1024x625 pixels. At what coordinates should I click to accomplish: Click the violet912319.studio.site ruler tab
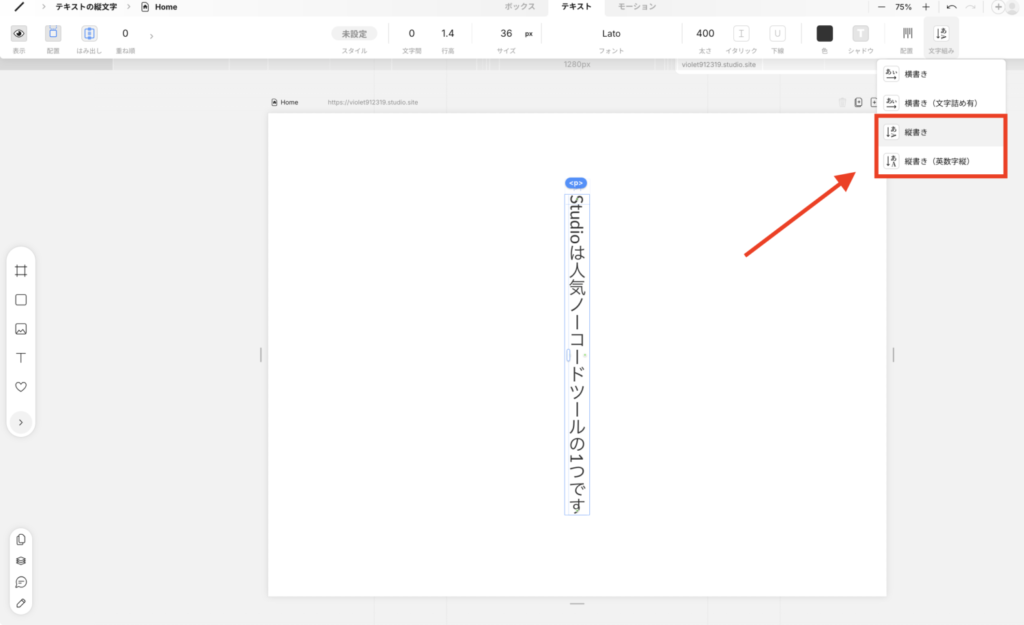click(x=718, y=65)
